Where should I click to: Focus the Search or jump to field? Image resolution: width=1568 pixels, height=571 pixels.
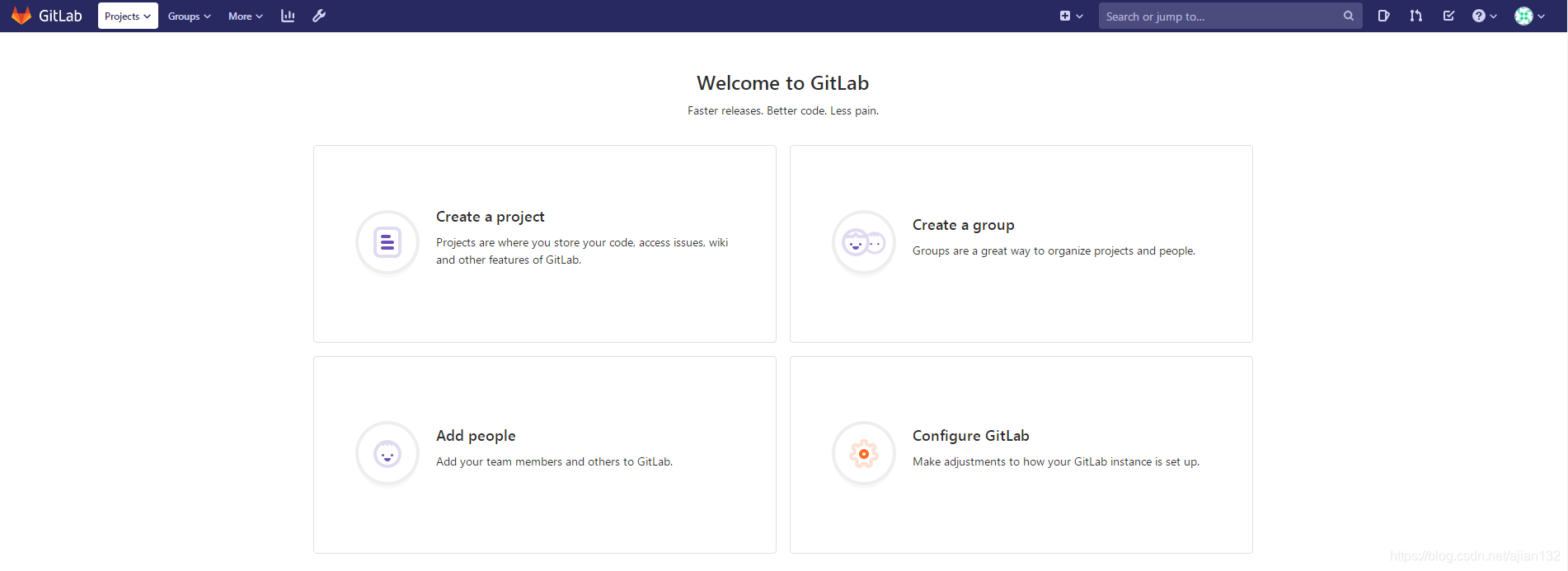(x=1230, y=16)
